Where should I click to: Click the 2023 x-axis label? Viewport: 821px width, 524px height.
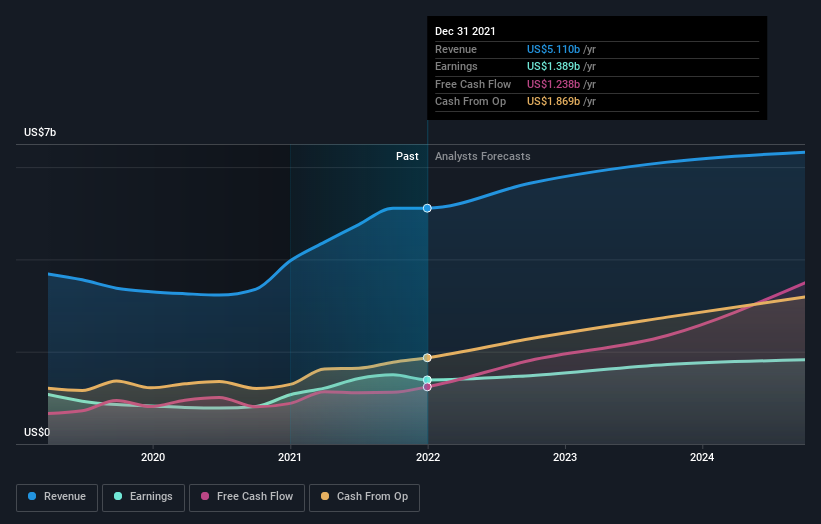(x=565, y=458)
